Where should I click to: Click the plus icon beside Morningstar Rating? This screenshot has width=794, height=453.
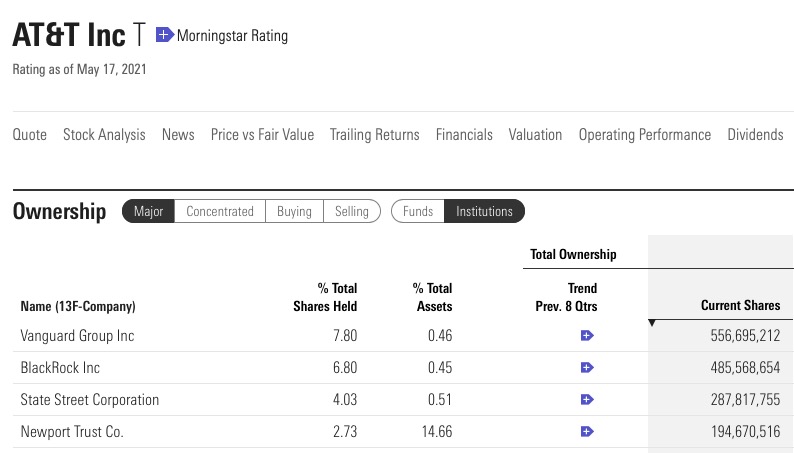point(165,36)
